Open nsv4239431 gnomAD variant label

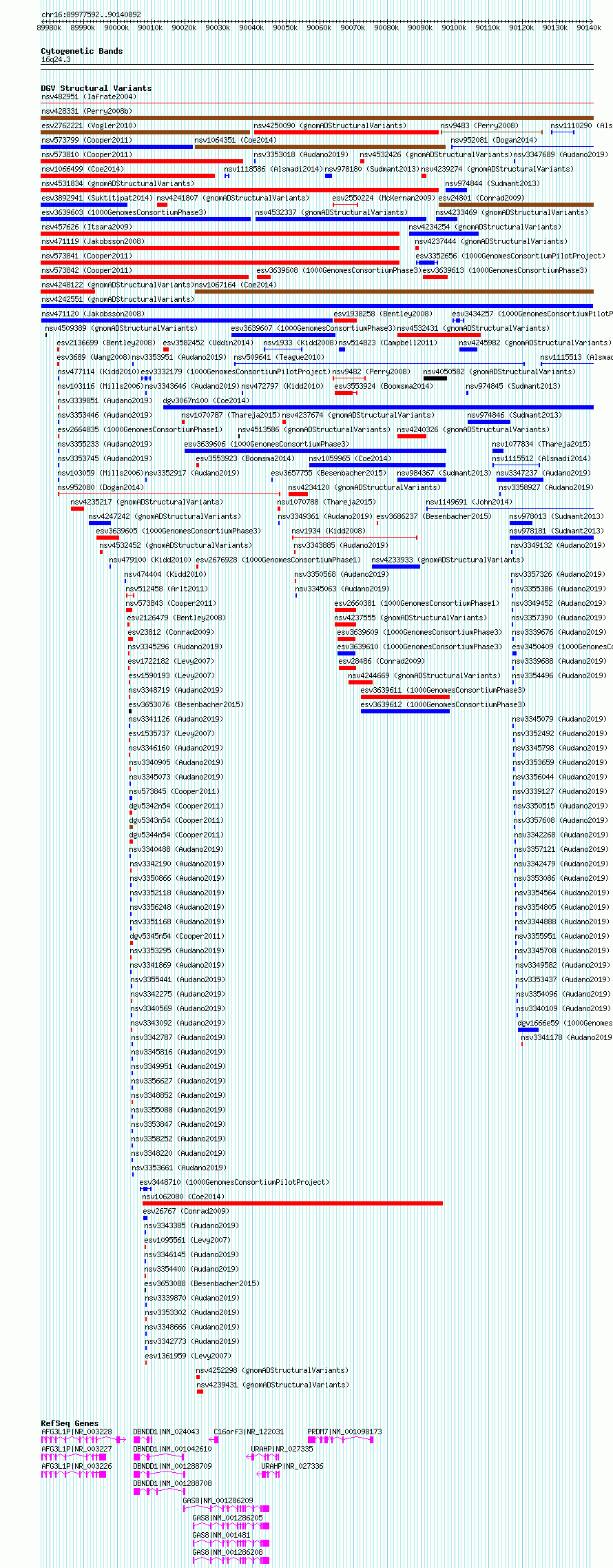273,1385
